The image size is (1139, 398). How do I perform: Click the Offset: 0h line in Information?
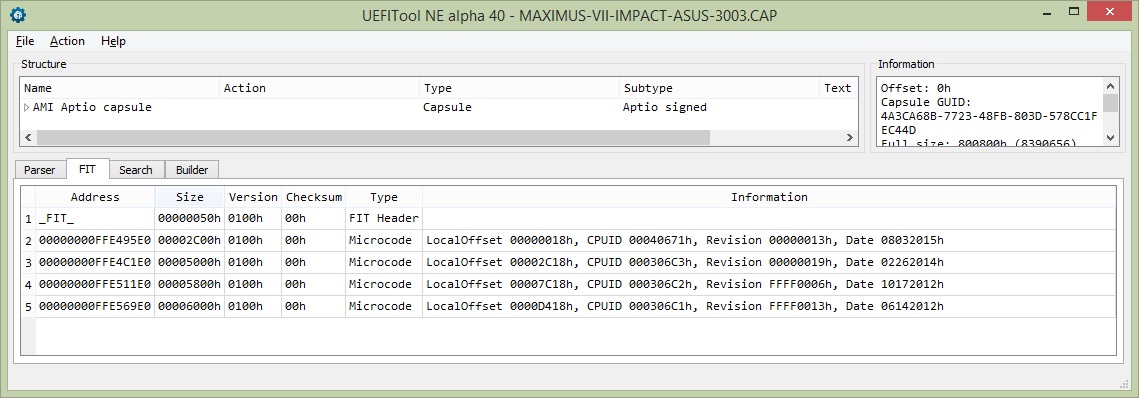(915, 88)
